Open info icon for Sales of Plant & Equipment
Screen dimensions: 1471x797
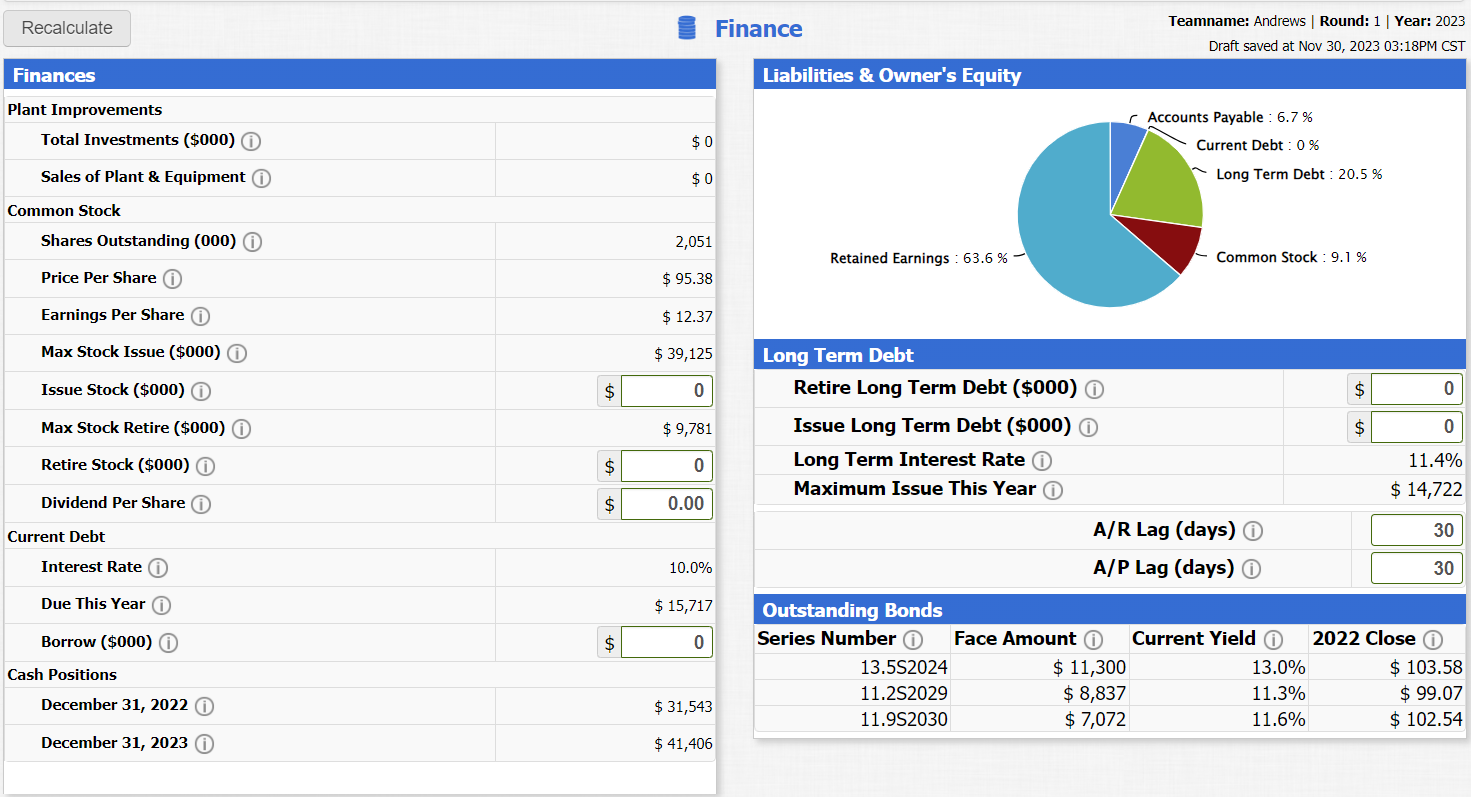(261, 178)
